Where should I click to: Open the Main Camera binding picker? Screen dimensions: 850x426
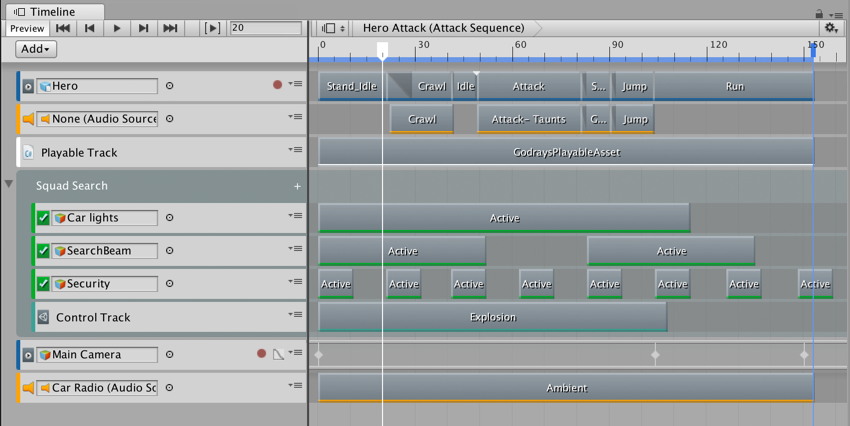tap(170, 354)
